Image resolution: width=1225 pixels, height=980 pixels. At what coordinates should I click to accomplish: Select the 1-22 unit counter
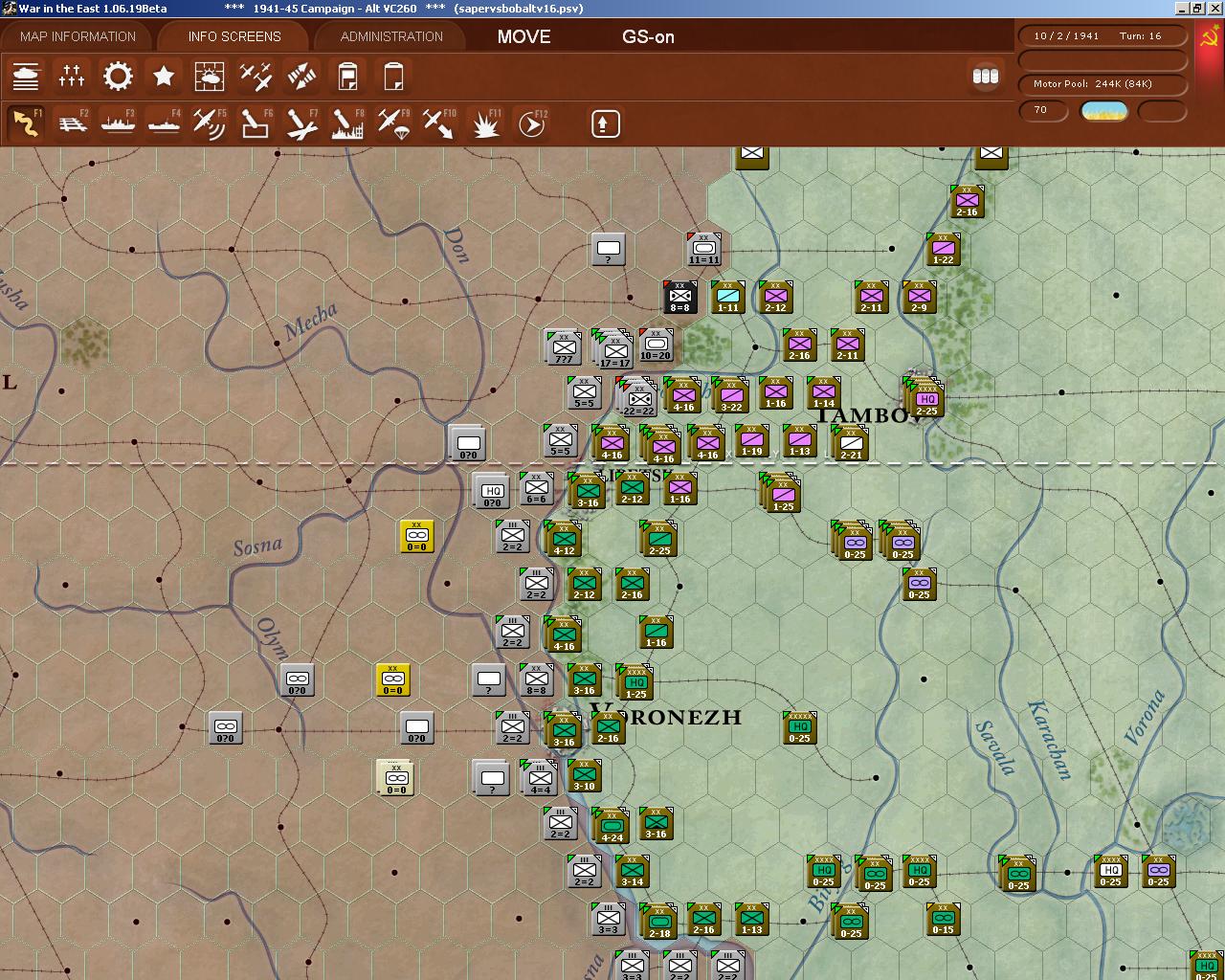click(943, 249)
